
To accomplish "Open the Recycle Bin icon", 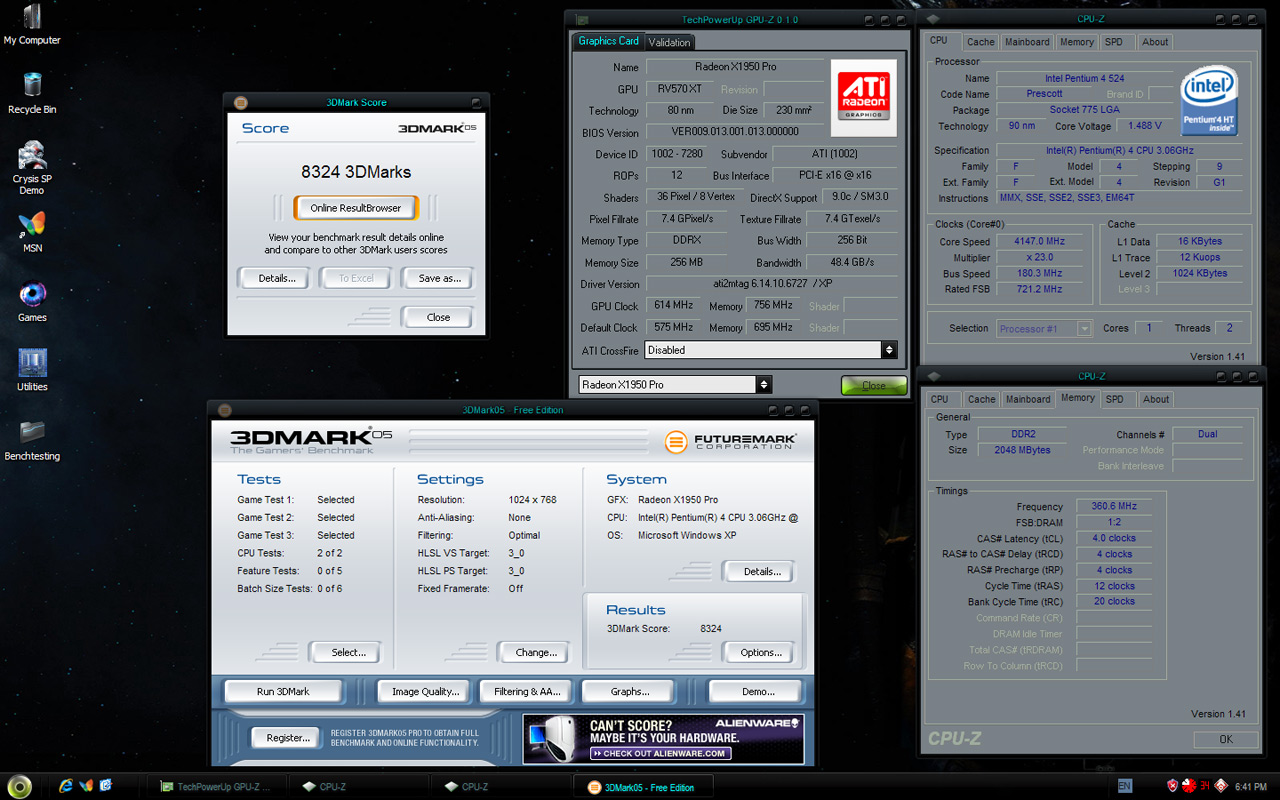I will 32,93.
